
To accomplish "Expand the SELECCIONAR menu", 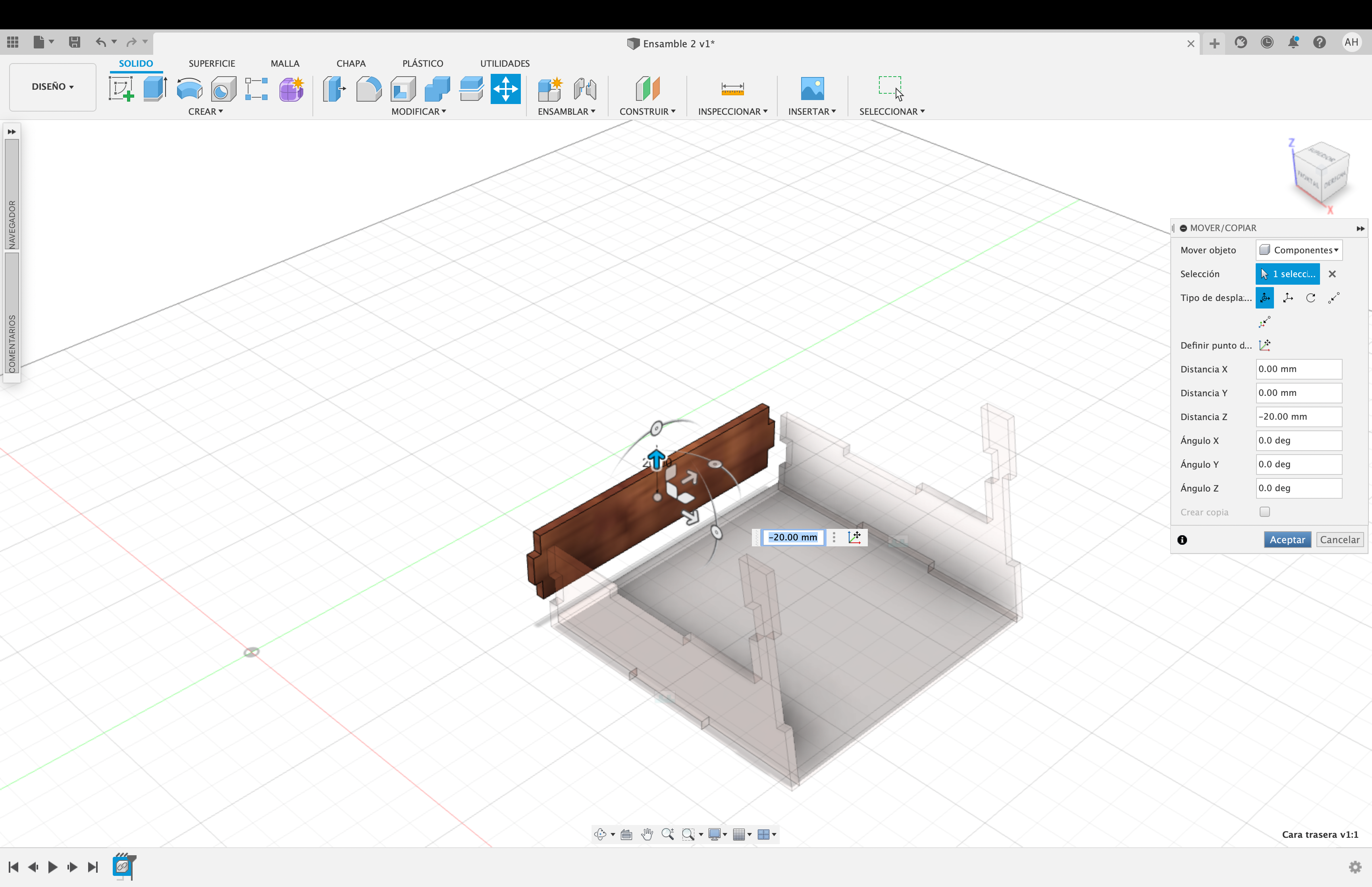I will pos(892,112).
